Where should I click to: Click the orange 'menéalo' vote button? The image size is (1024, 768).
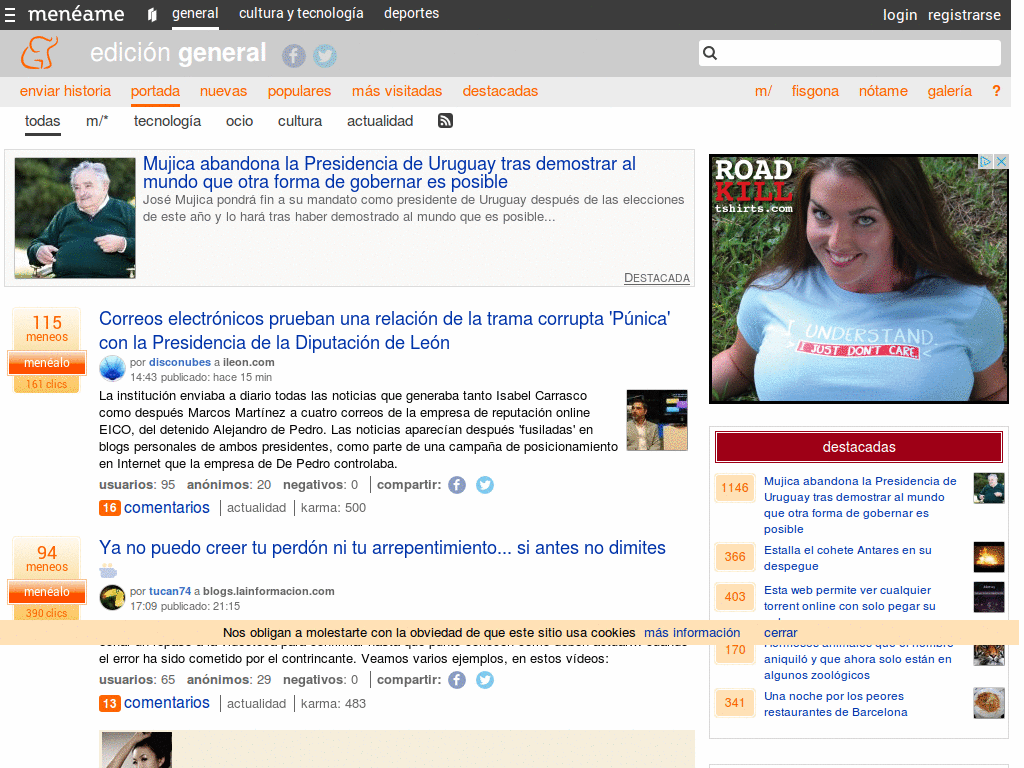coord(47,363)
